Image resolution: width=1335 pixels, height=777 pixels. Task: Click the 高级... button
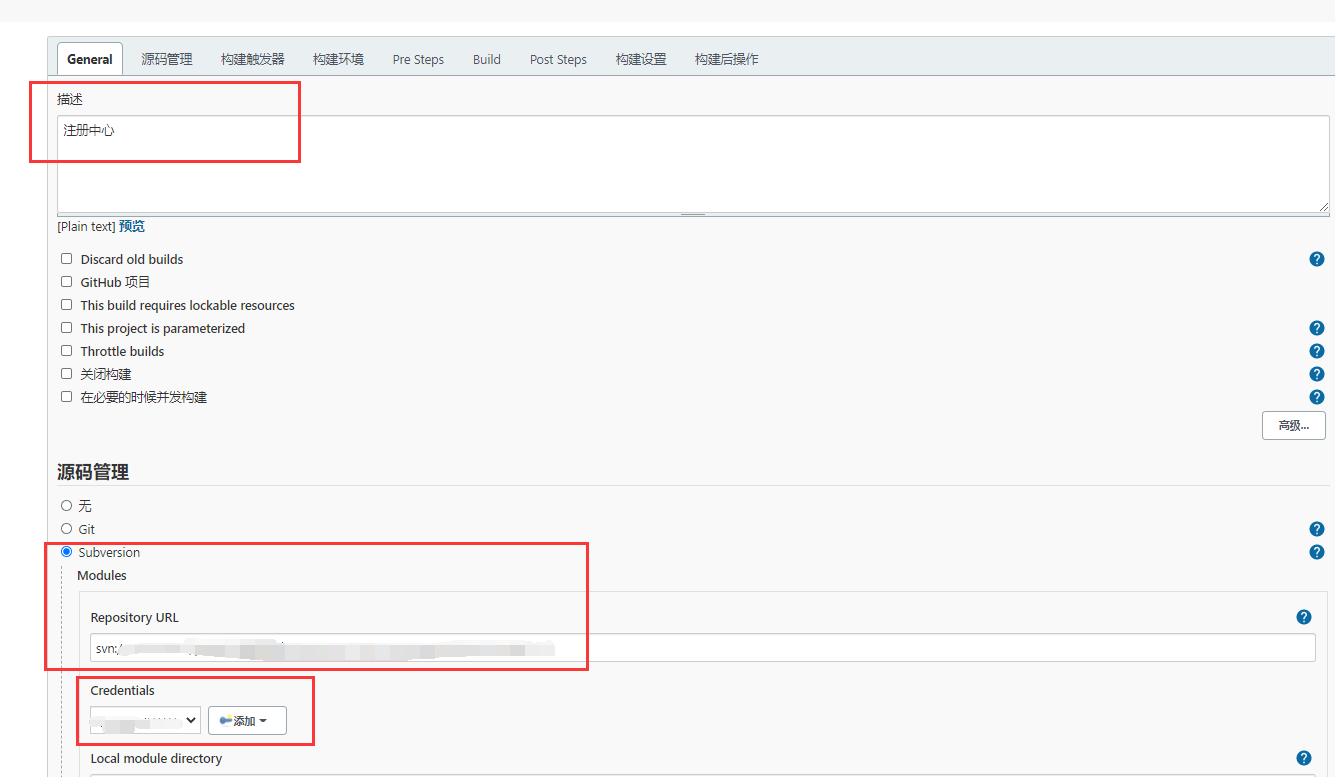(x=1293, y=424)
